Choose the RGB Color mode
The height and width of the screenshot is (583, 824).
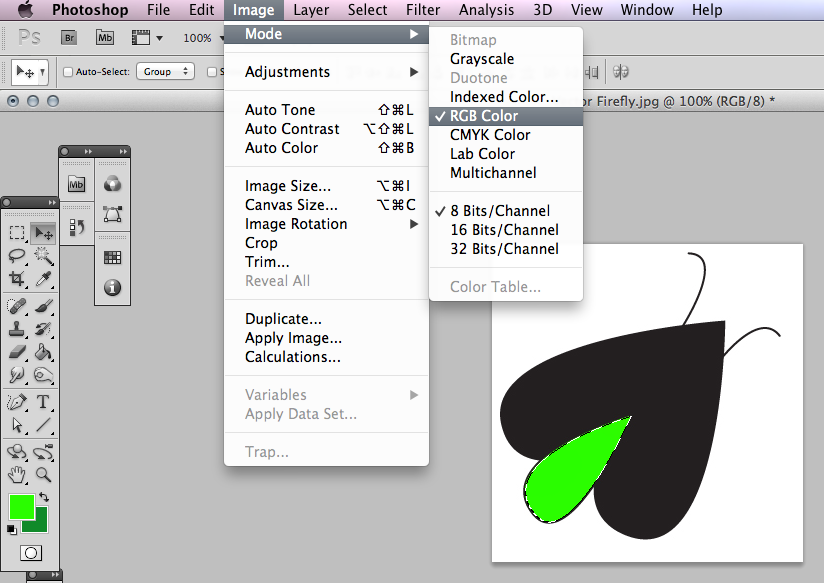click(506, 116)
